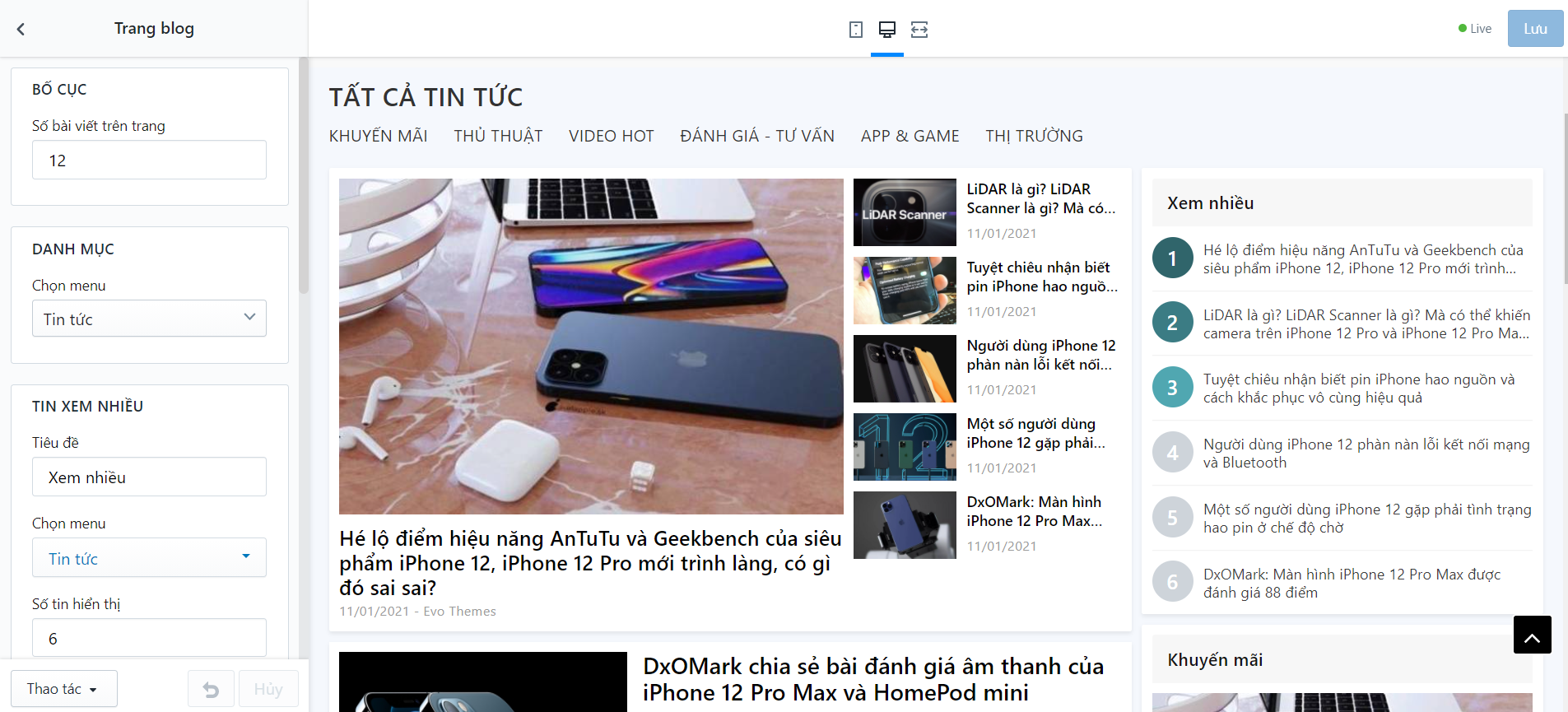Click the blue iPhone 12 Pro Max thumbnail
The image size is (1568, 712).
pos(905,525)
